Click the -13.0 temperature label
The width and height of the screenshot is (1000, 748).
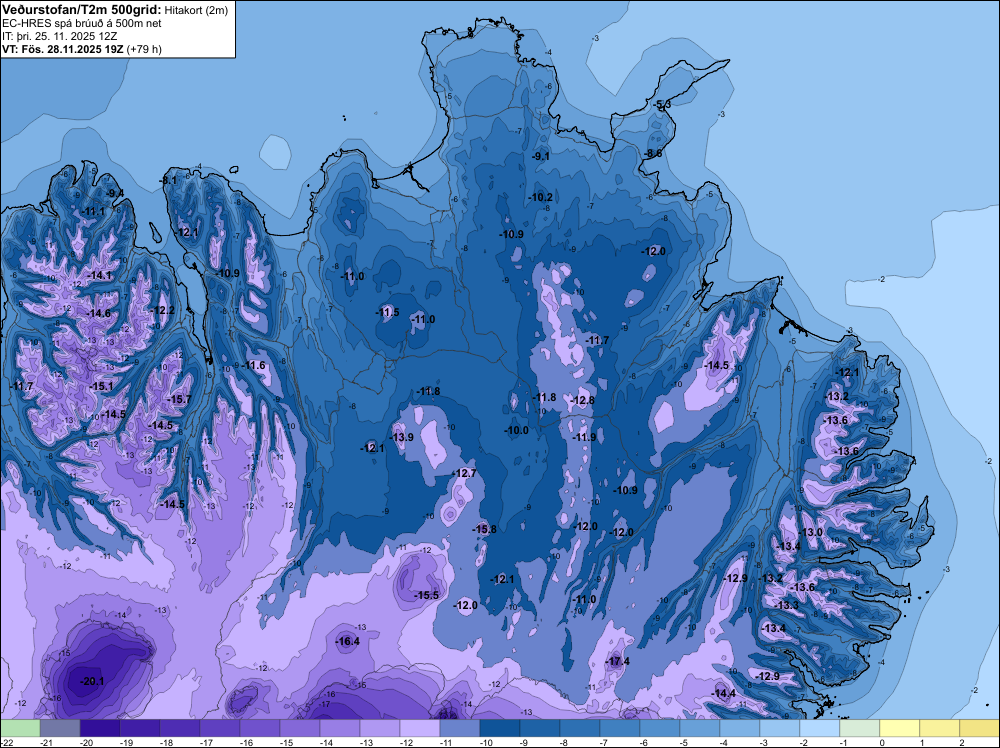click(x=811, y=532)
